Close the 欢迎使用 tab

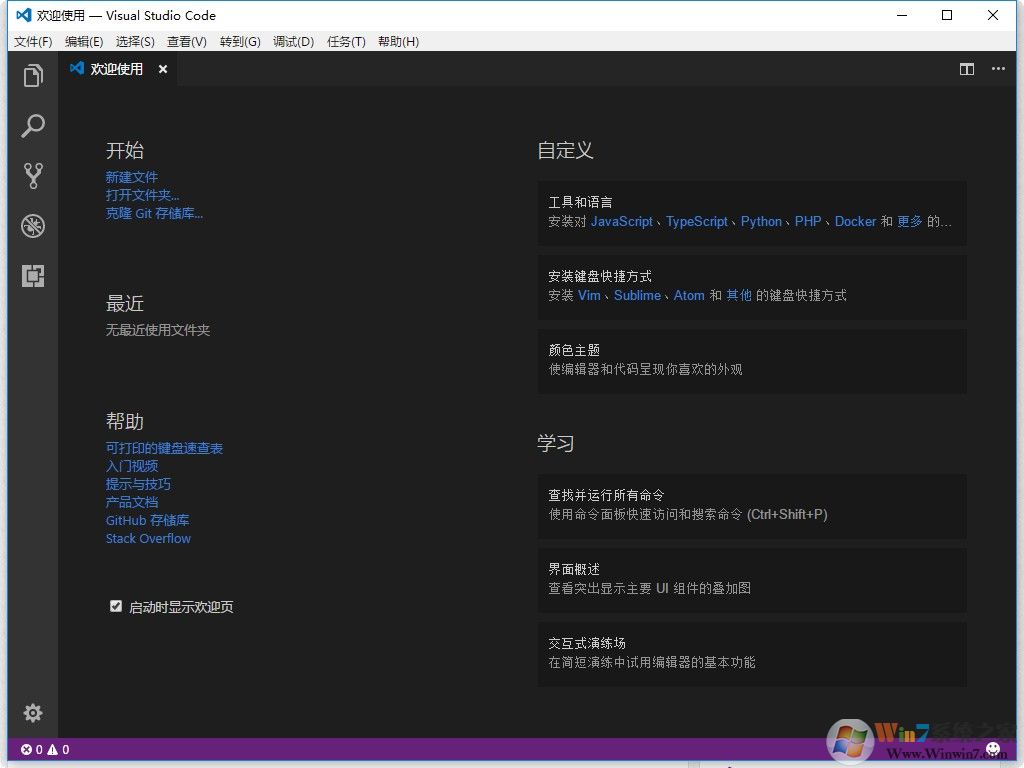point(163,69)
